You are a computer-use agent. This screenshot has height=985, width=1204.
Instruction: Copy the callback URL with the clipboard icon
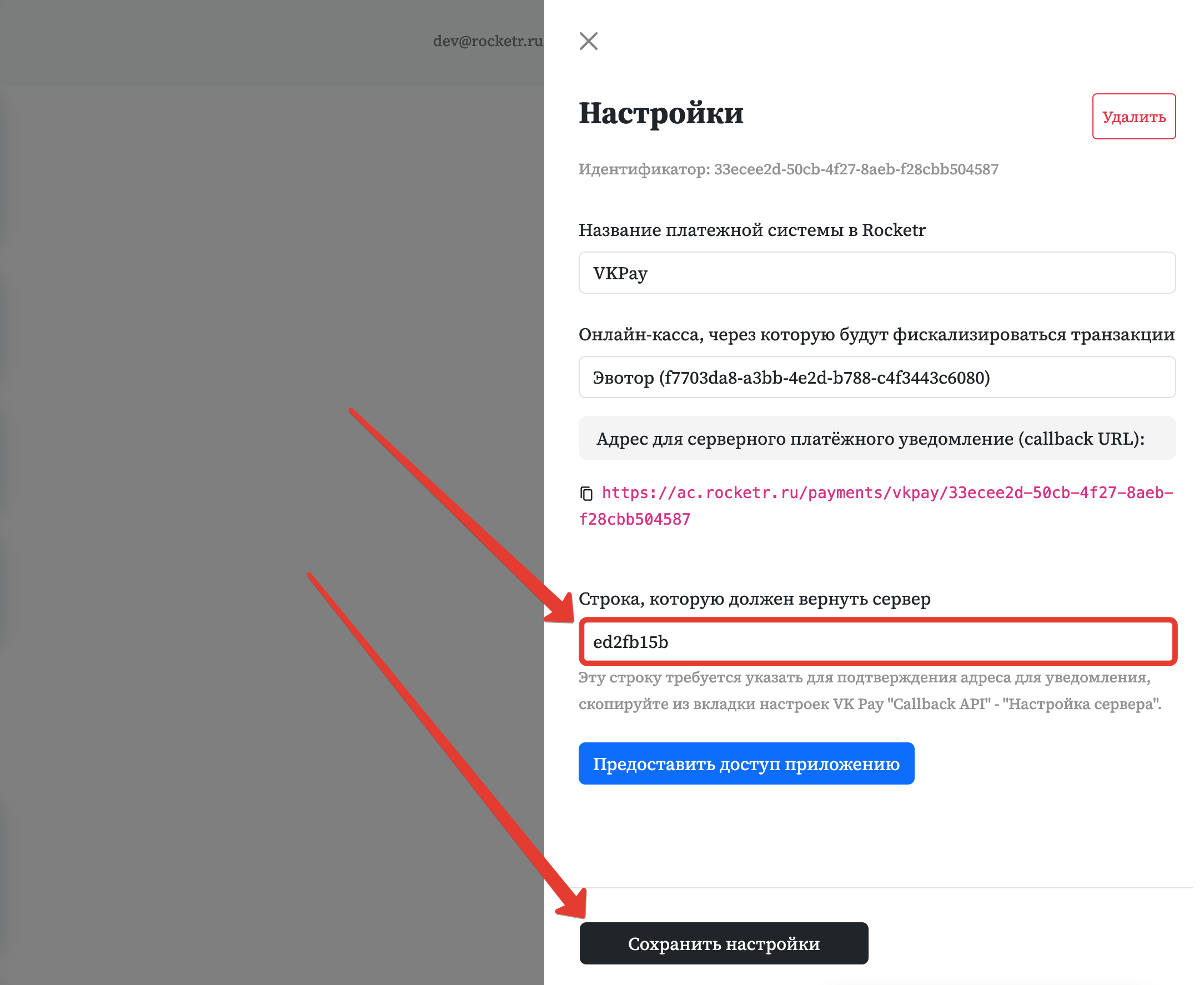[586, 494]
